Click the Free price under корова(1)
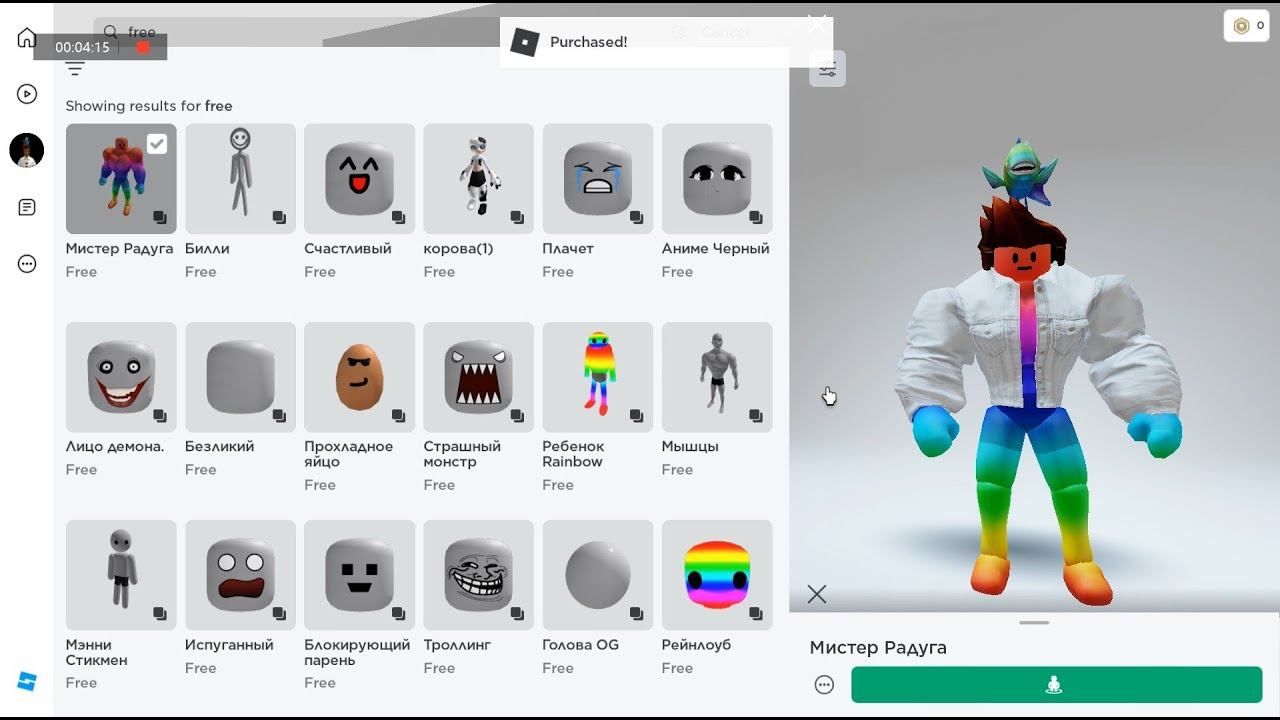Image resolution: width=1280 pixels, height=720 pixels. [x=439, y=272]
